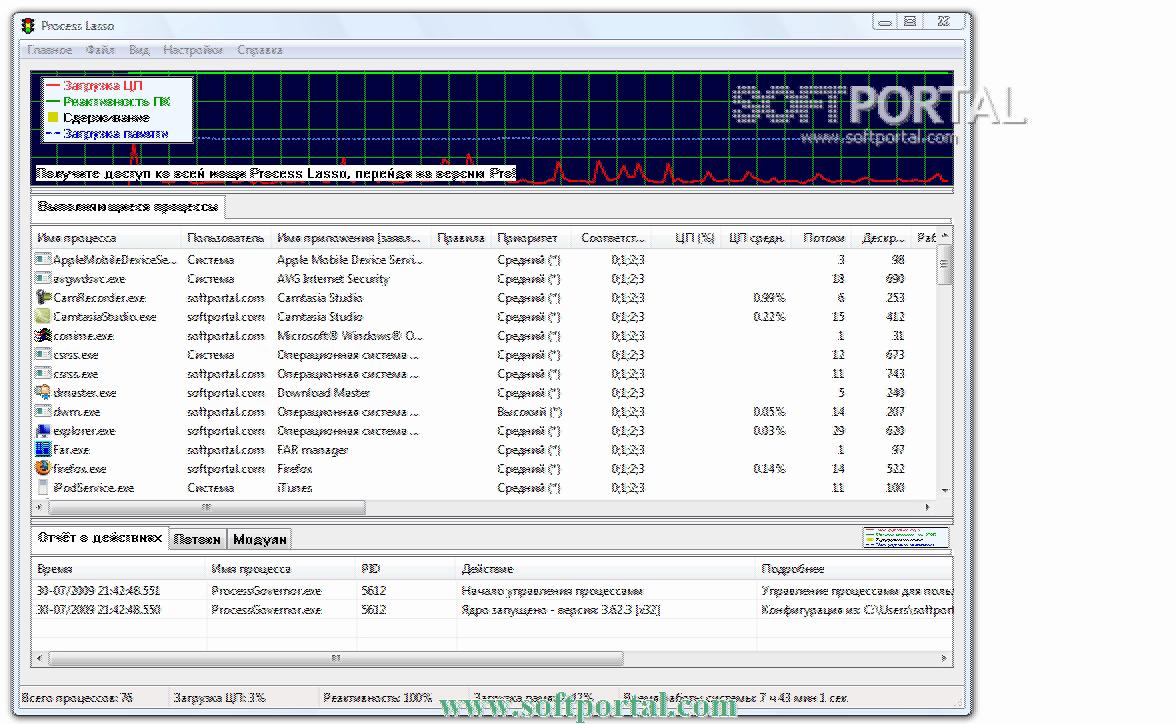The width and height of the screenshot is (1176, 724).
Task: Click the Pro upgrade banner text on graph
Action: pos(275,173)
